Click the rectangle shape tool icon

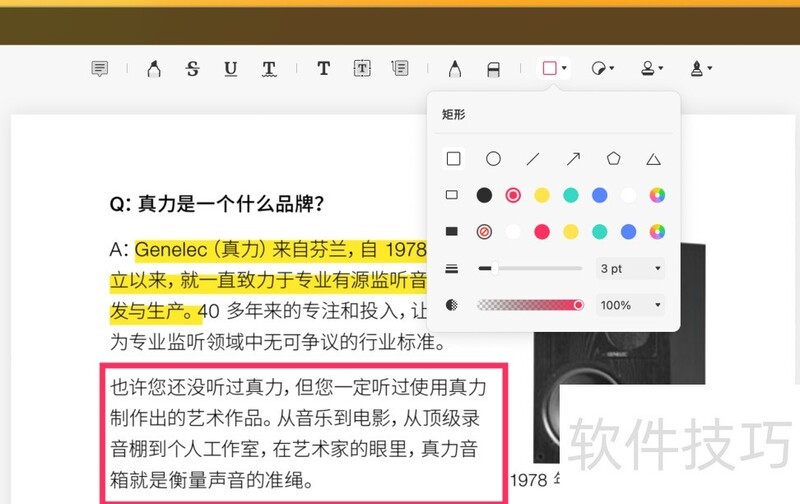tap(549, 68)
